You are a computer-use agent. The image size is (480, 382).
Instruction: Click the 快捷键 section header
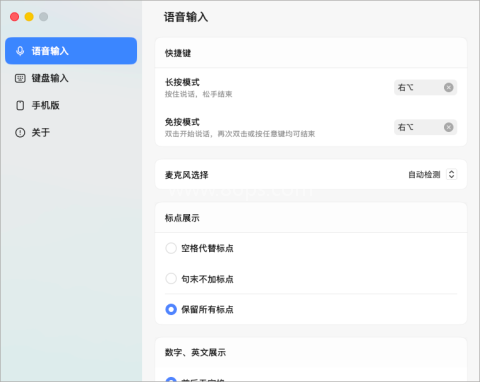pyautogui.click(x=178, y=53)
